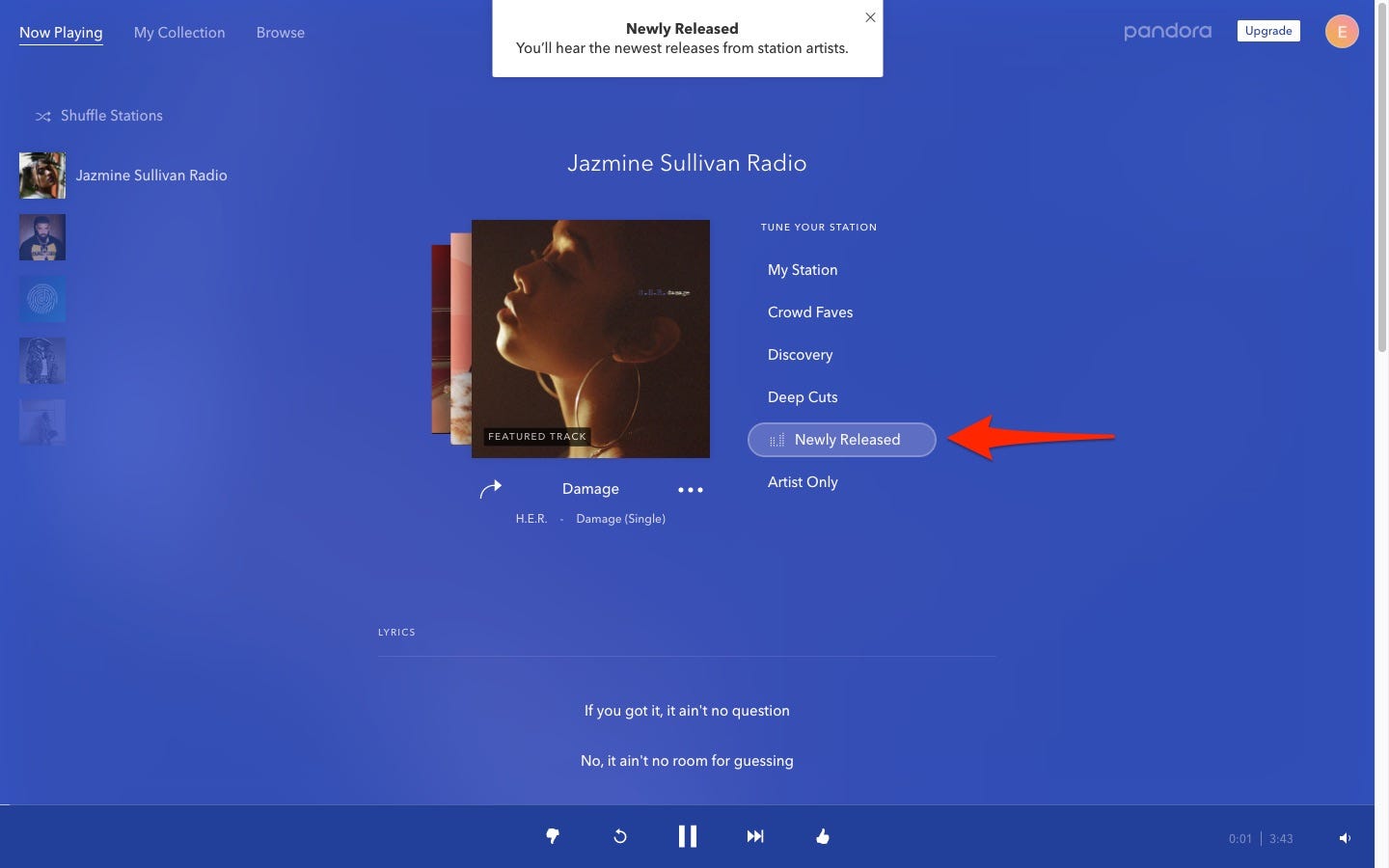
Task: Select the fourth station thumbnail in sidebar
Action: coord(42,361)
